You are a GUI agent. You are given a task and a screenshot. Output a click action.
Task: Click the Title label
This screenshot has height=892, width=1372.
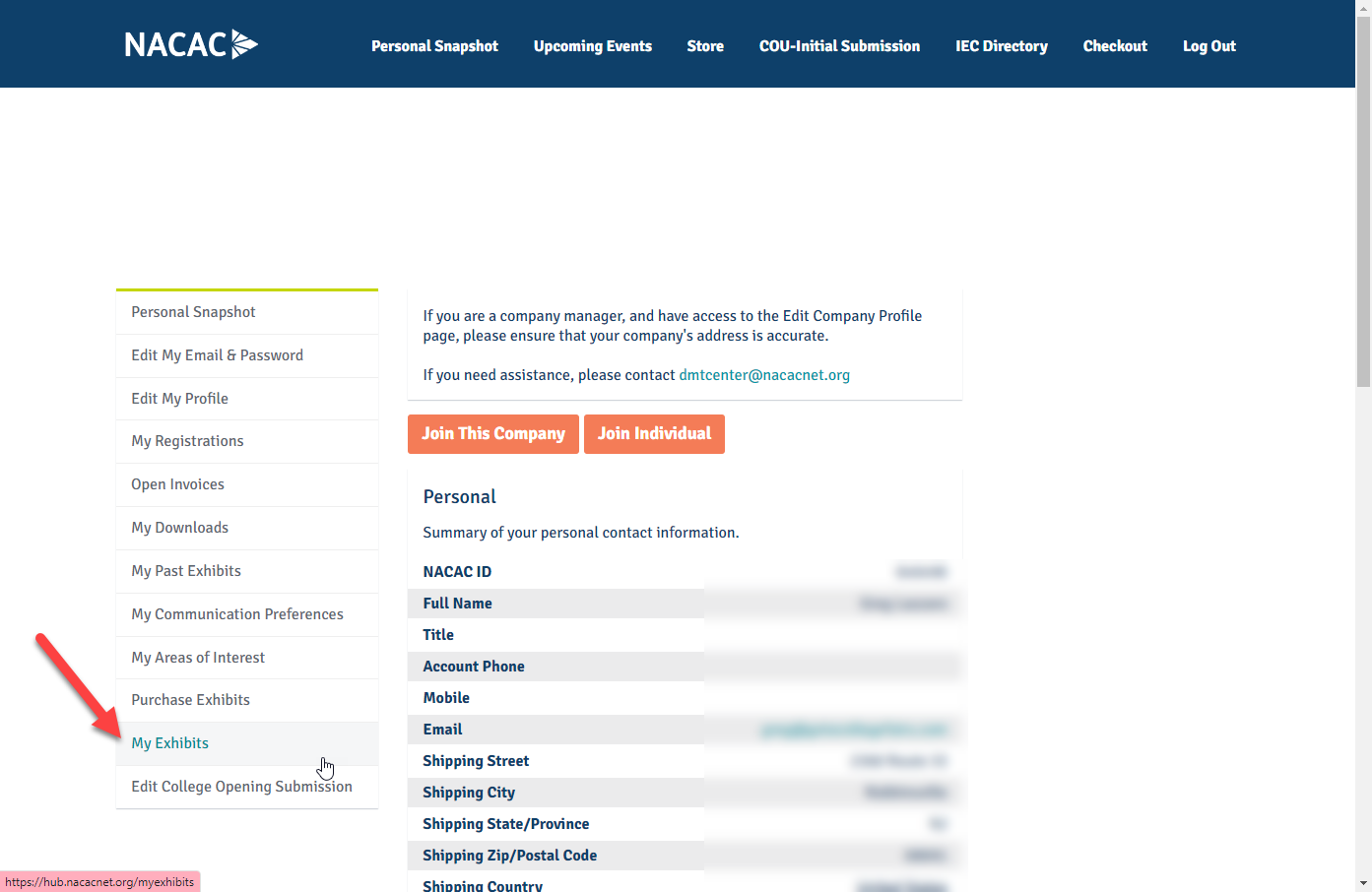438,635
